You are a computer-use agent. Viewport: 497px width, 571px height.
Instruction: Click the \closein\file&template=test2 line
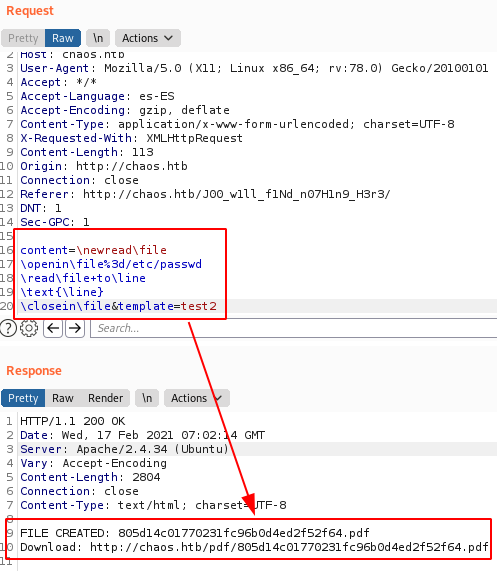pyautogui.click(x=118, y=306)
